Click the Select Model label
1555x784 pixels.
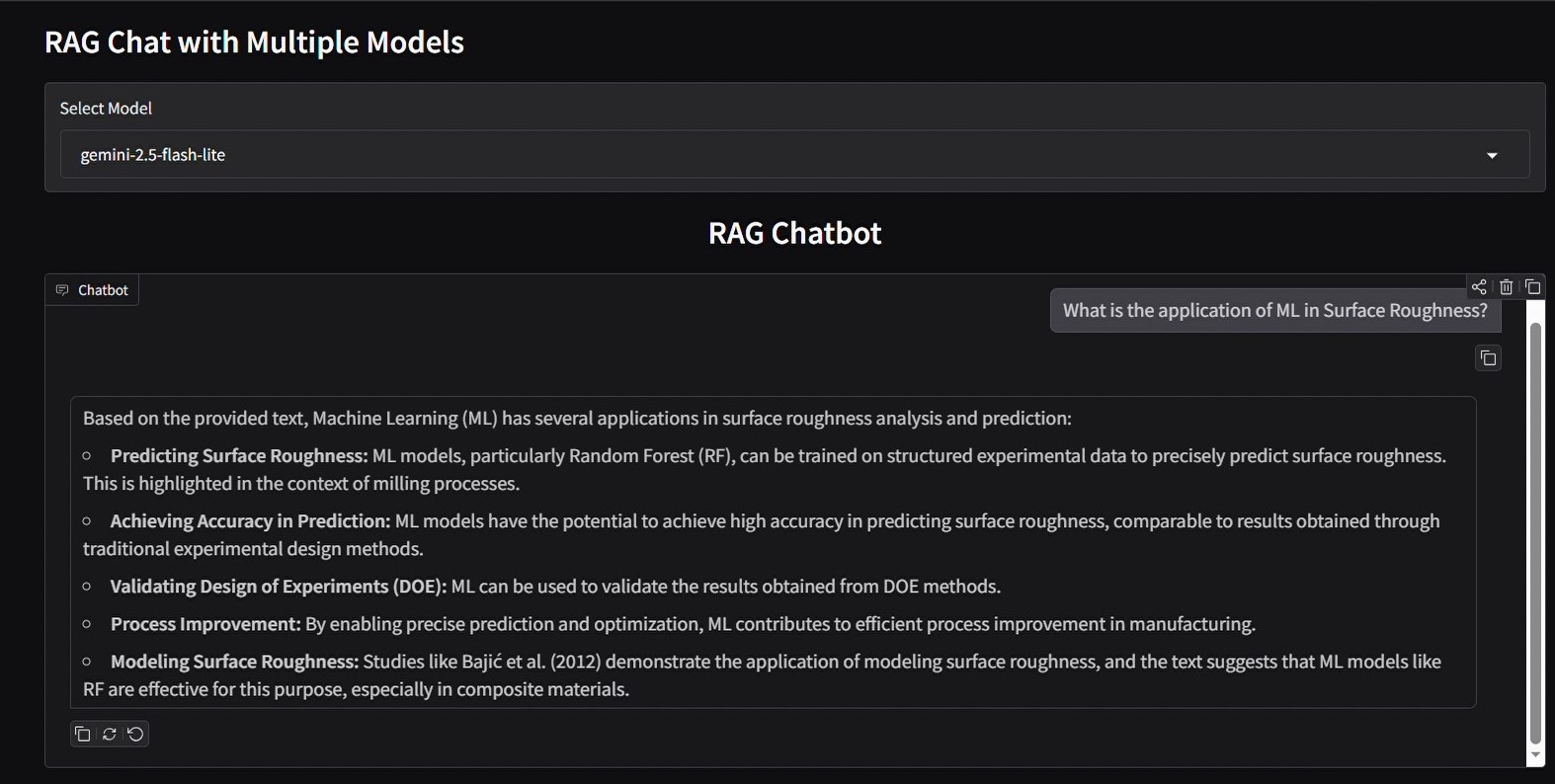point(106,108)
